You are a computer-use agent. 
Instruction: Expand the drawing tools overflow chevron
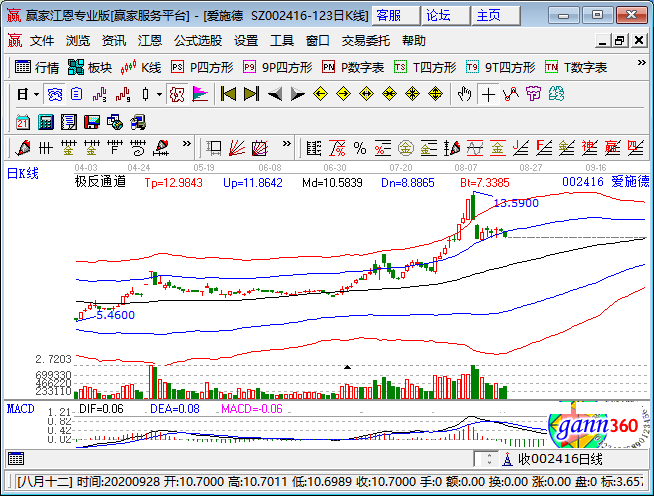click(x=186, y=144)
